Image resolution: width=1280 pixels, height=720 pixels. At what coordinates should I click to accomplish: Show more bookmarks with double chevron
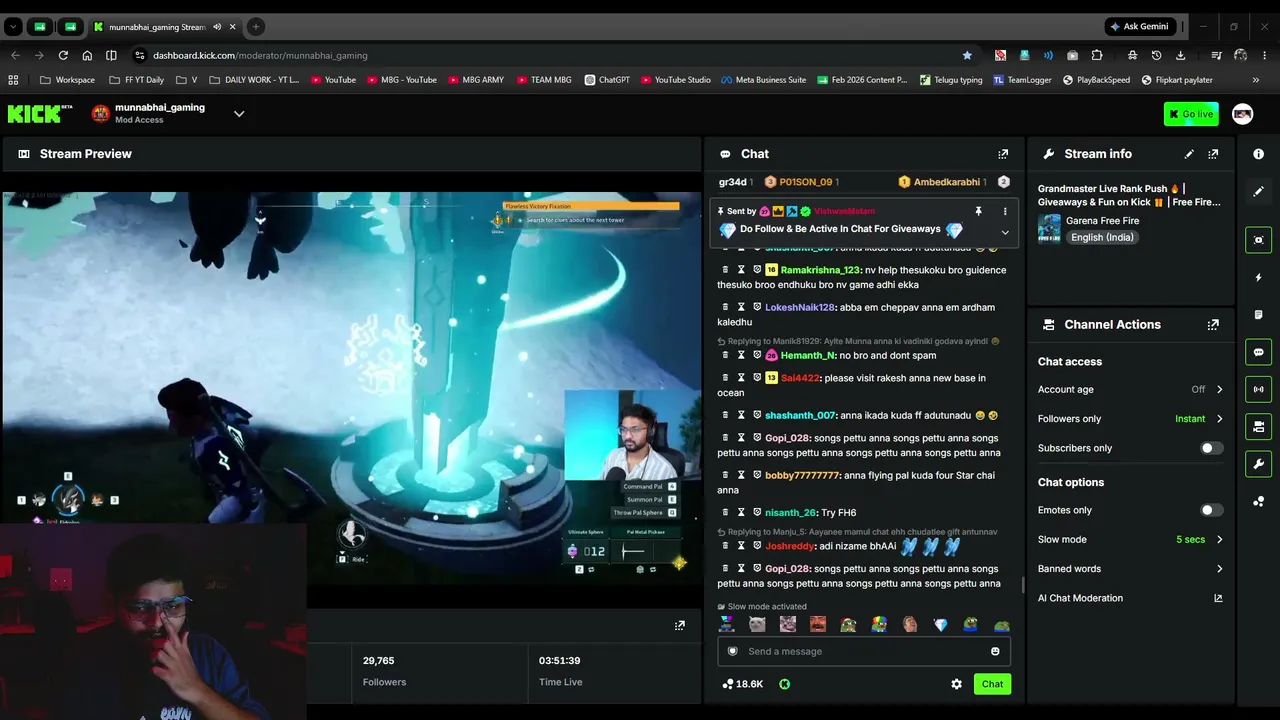[1256, 80]
